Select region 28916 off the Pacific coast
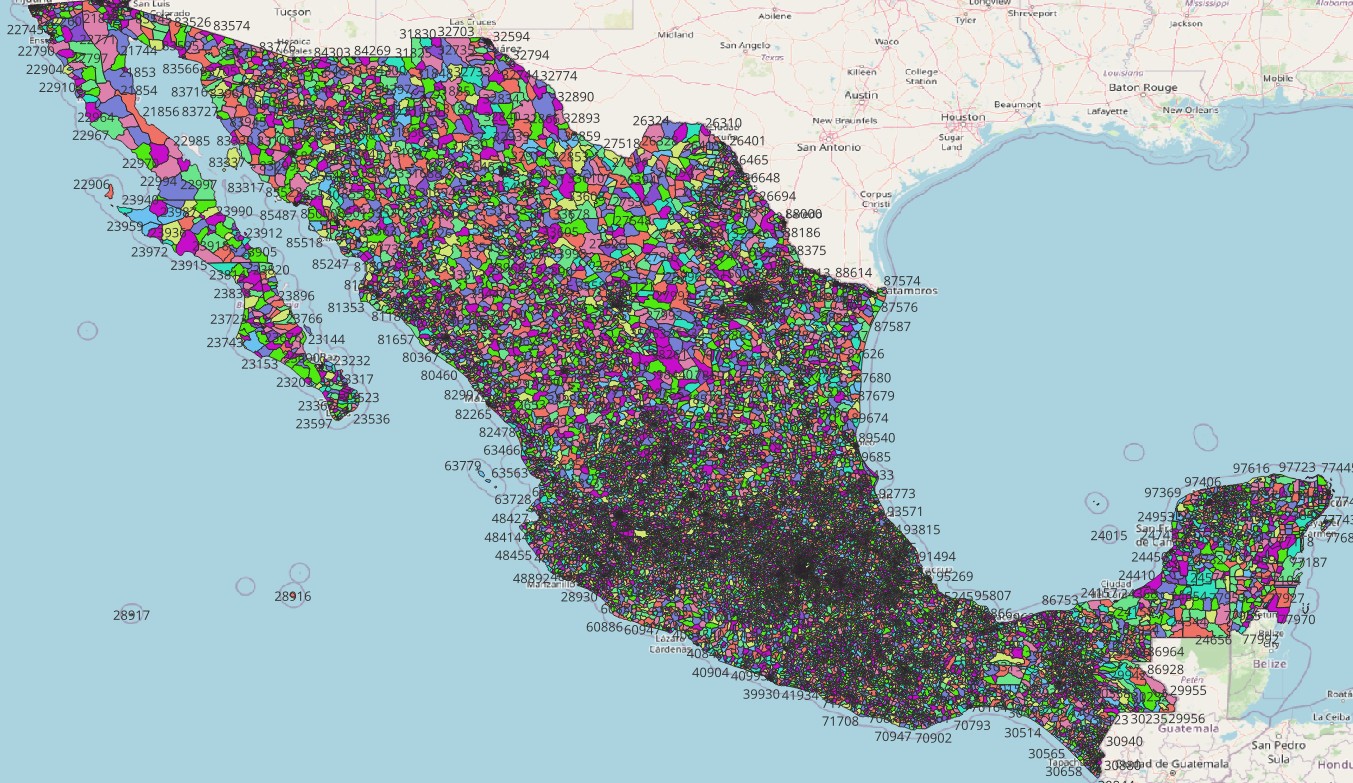Image resolution: width=1353 pixels, height=783 pixels. point(291,596)
